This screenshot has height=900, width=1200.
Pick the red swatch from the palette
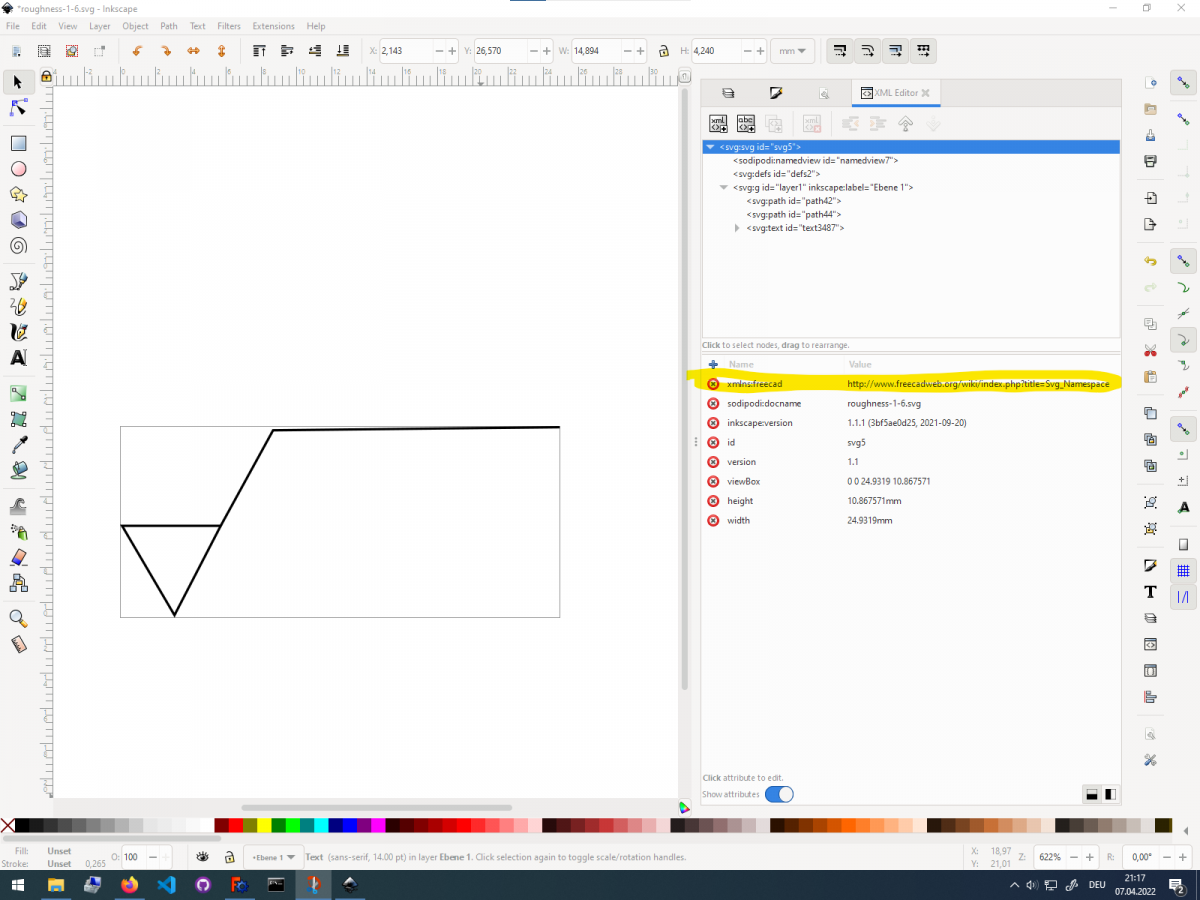coord(236,825)
